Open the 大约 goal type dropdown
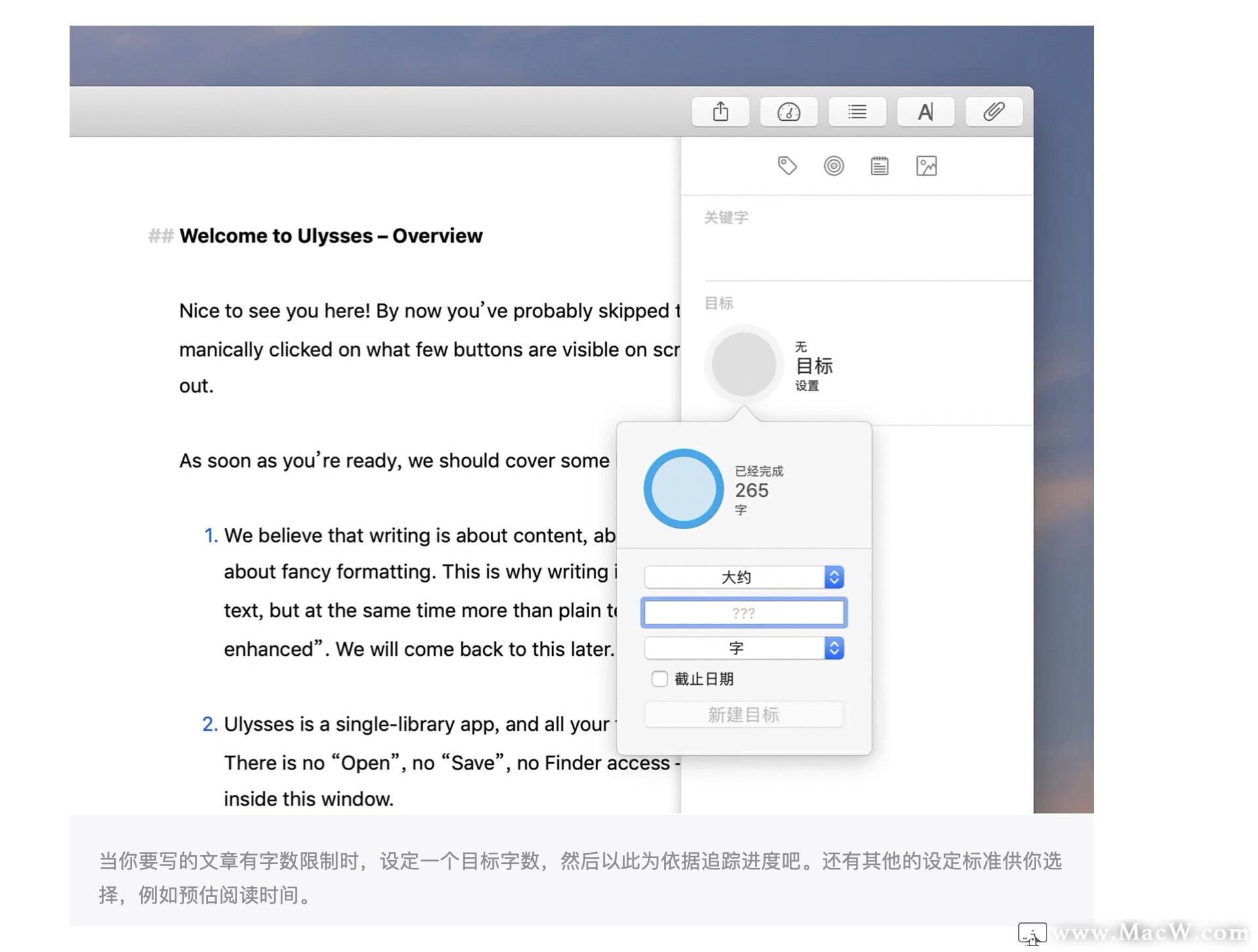This screenshot has height=952, width=1258. pos(744,577)
